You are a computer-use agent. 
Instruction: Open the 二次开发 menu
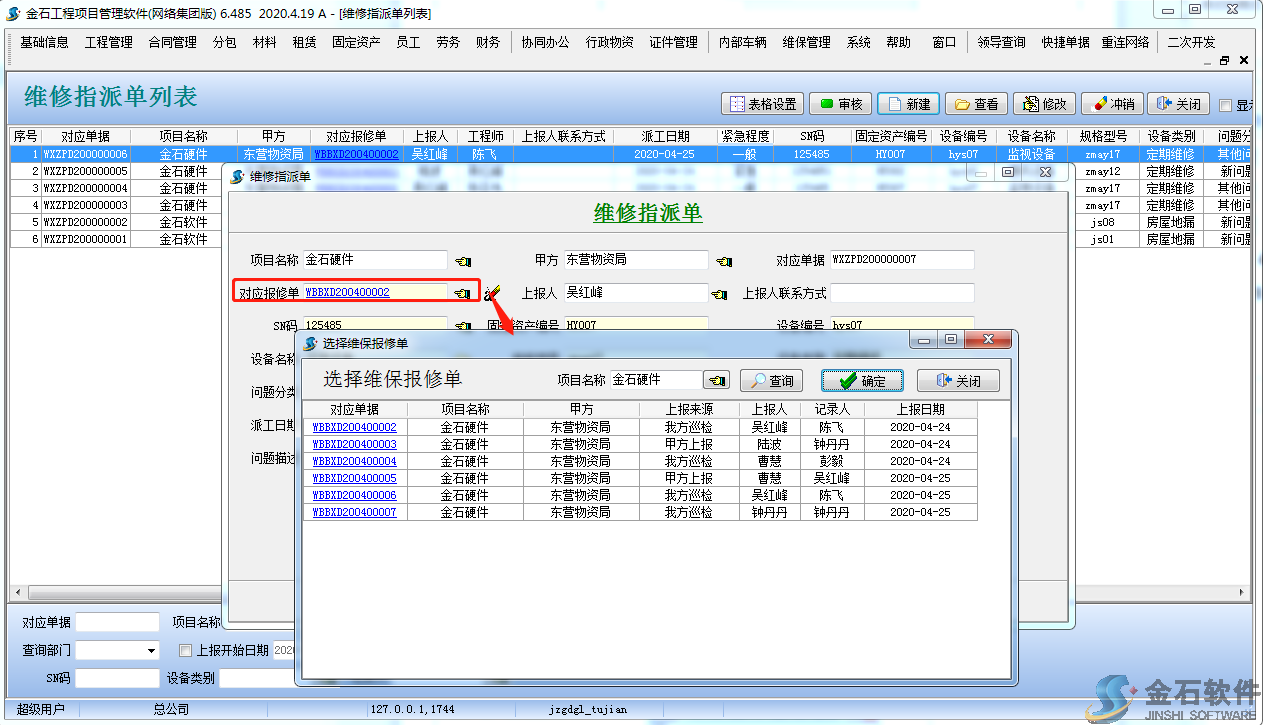[x=1192, y=42]
